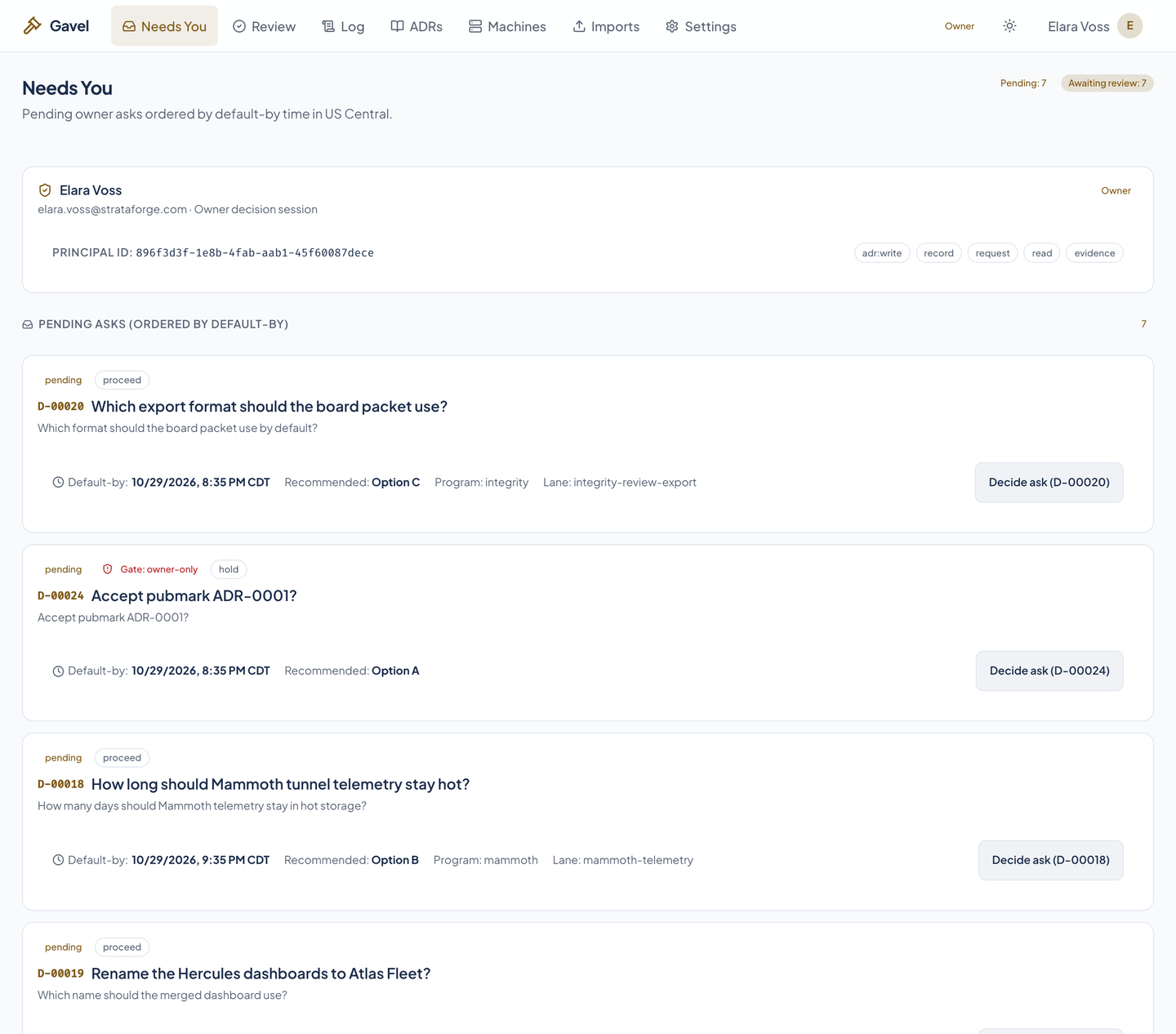Click the Decide ask (D-00024) button
Screen dimensions: 1176x1034
pos(1049,671)
